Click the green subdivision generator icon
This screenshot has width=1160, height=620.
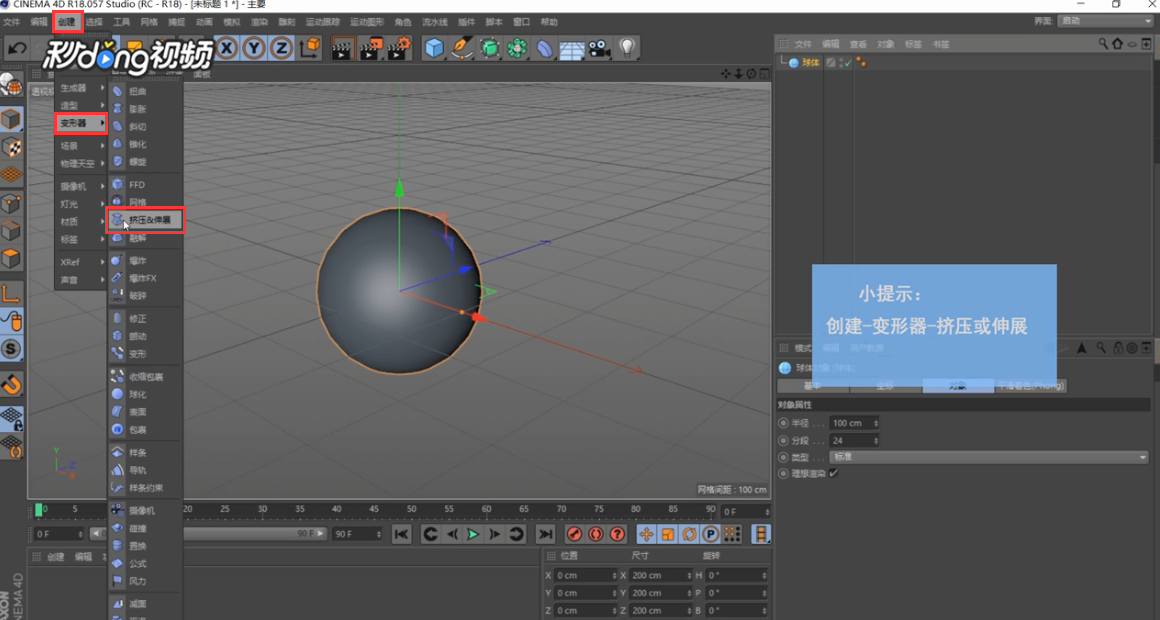[x=489, y=49]
